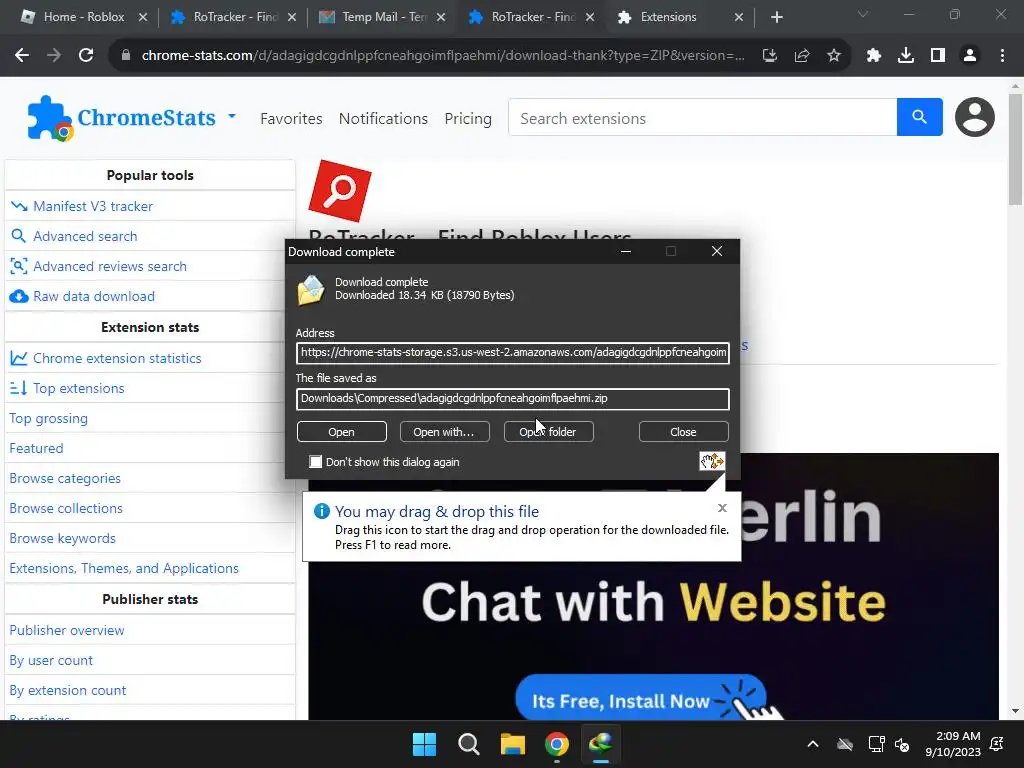Open a new browser tab

pyautogui.click(x=776, y=17)
